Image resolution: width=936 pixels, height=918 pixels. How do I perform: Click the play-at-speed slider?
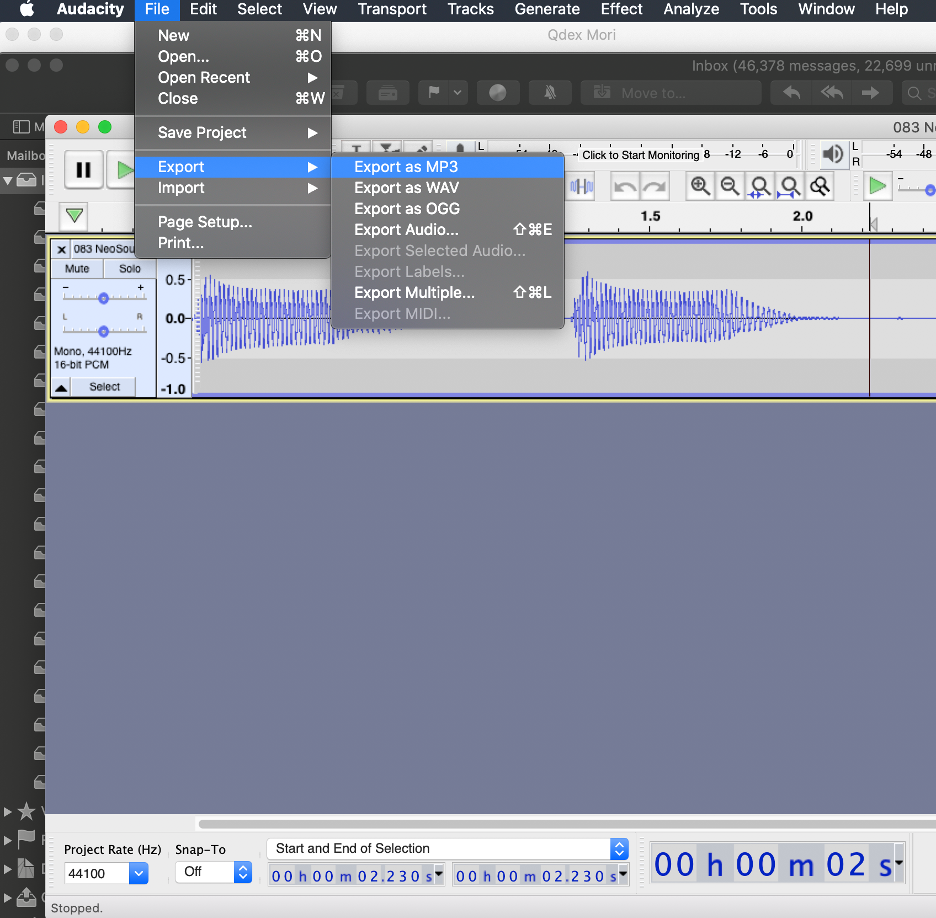916,189
